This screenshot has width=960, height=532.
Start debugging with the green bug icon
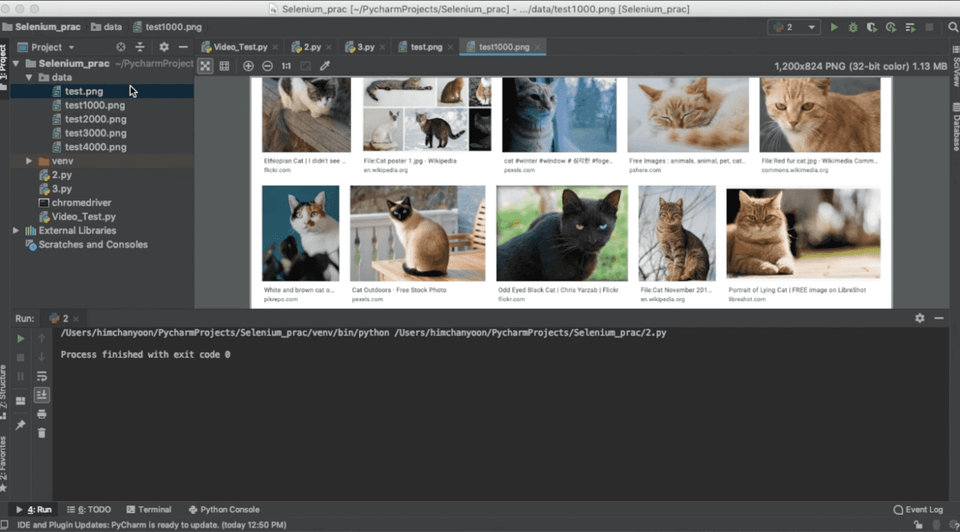point(853,27)
